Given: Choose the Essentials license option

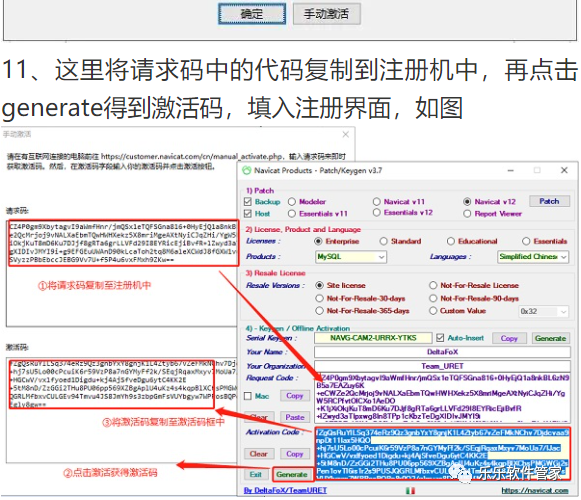Looking at the screenshot, I should (526, 241).
